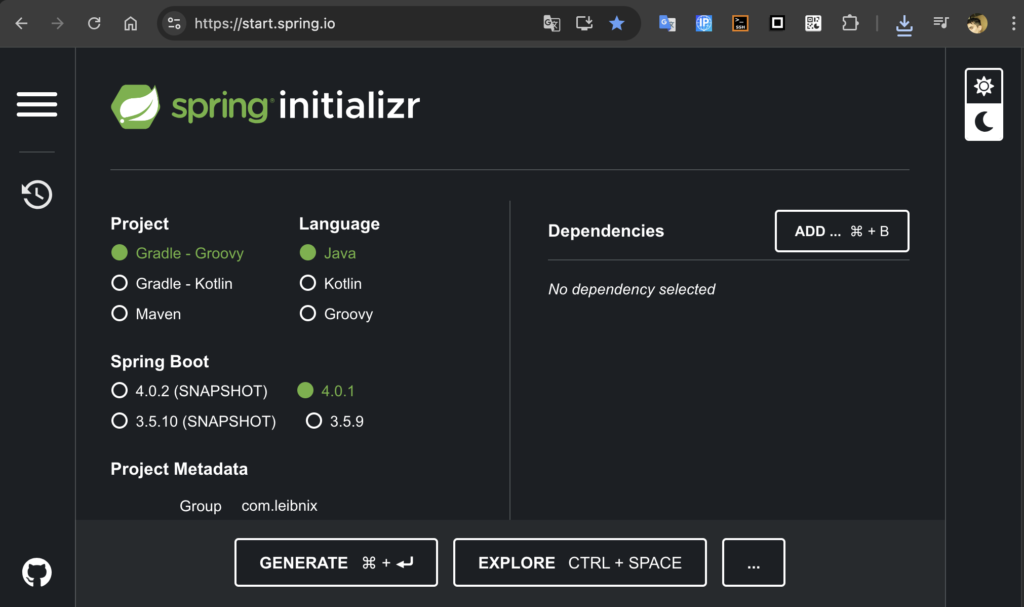Click the ADD dependencies button
Screen dimensions: 1024x607
(841, 231)
